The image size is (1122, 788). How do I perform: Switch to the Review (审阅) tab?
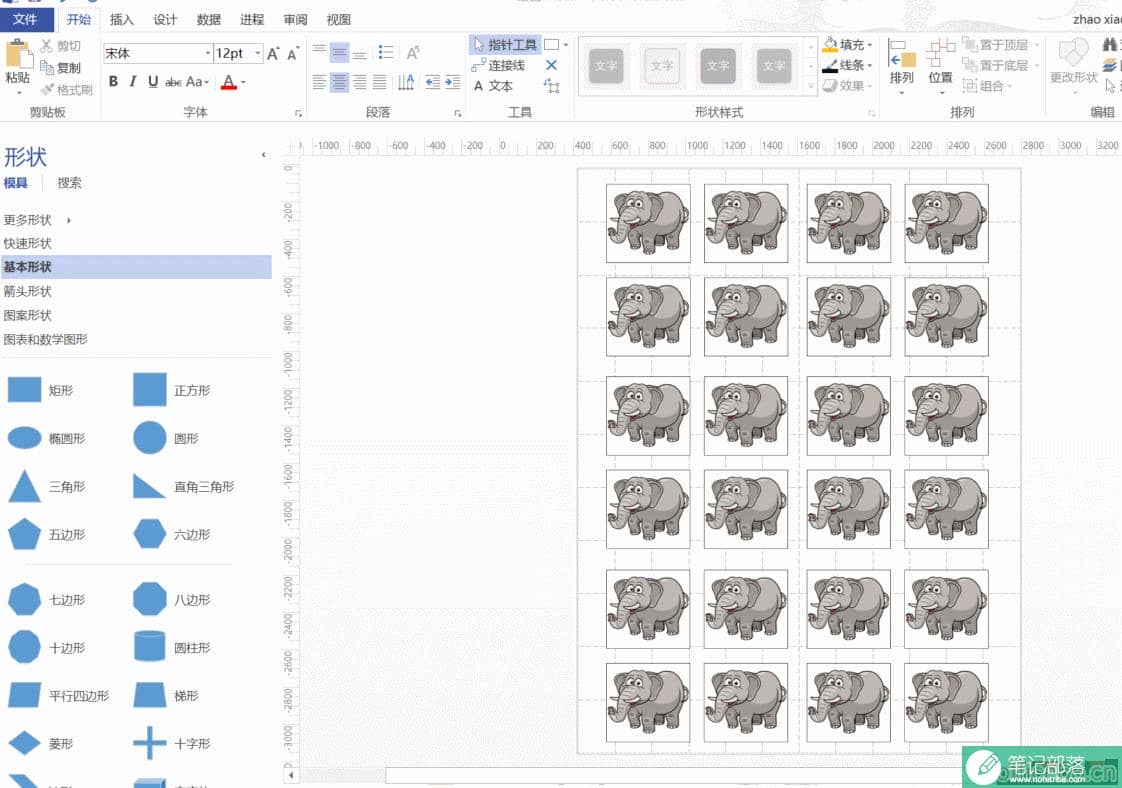point(295,19)
